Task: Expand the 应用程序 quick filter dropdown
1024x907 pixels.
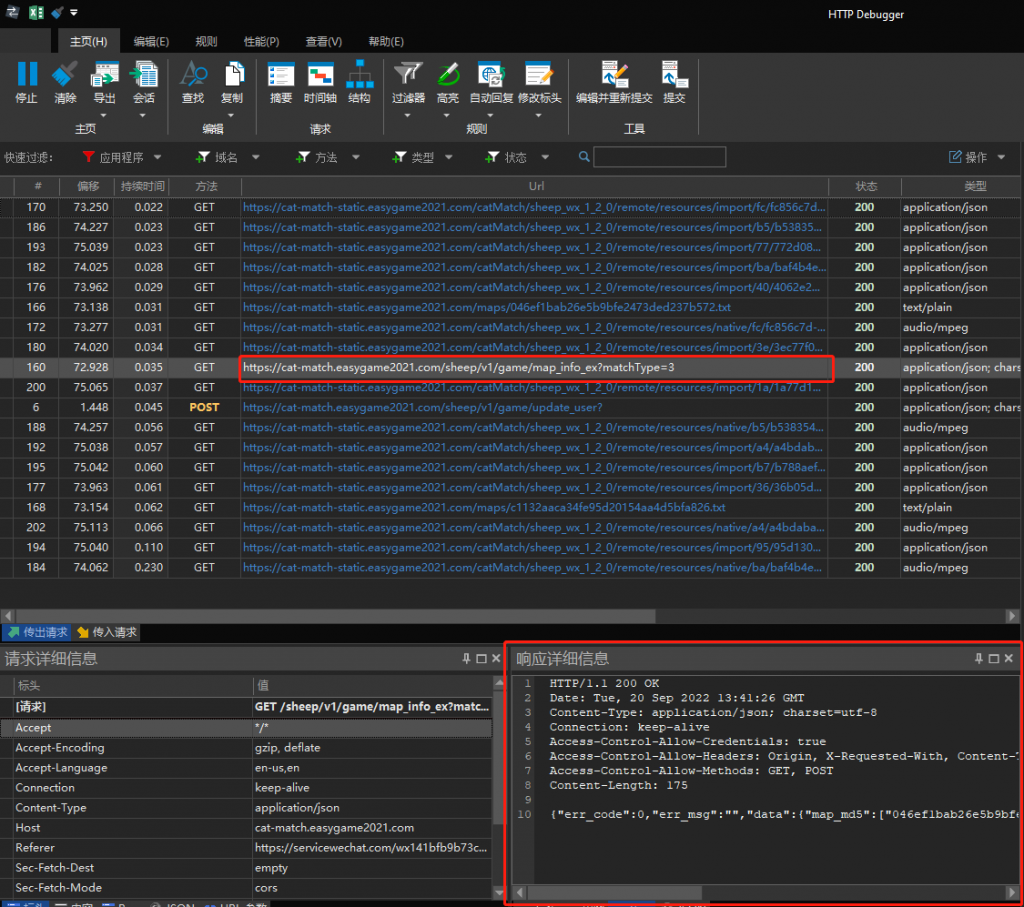Action: pyautogui.click(x=122, y=157)
